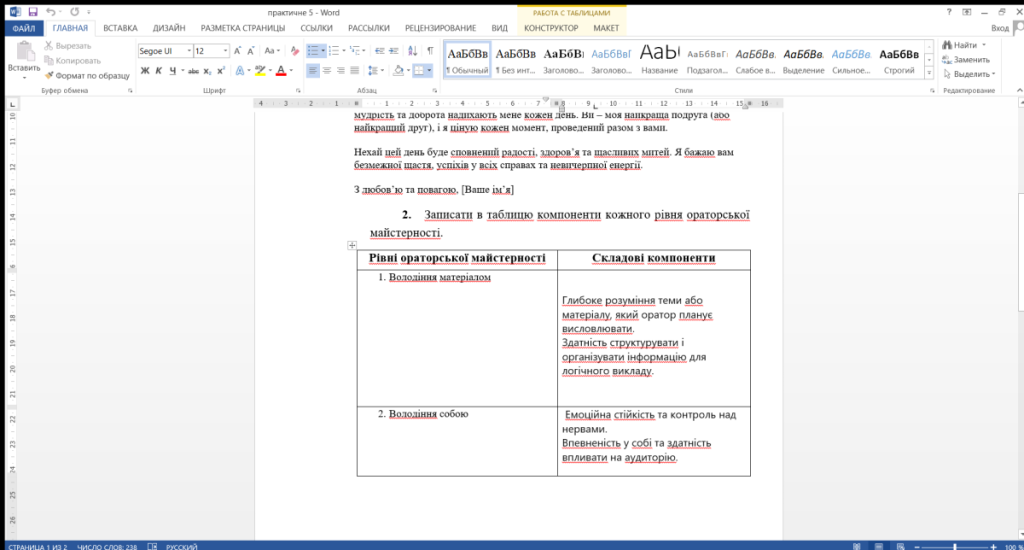Viewport: 1024px width, 550px height.
Task: Open Шрифт dialog launcher
Action: (298, 91)
